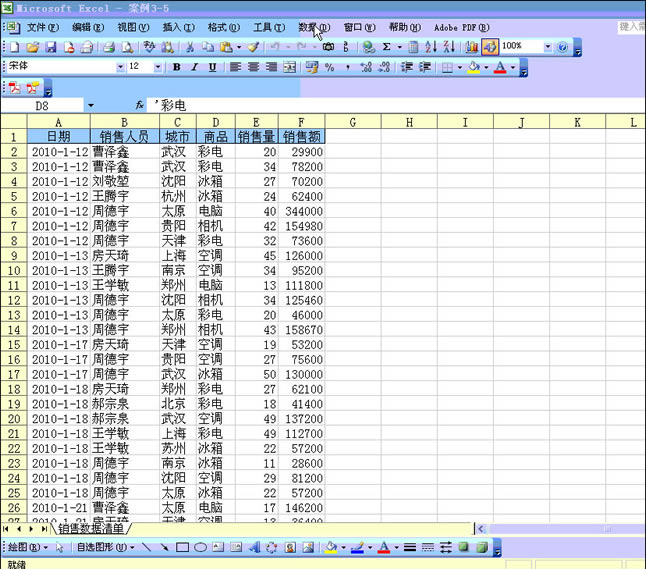Click the Name Box showing D8
Screen dimensions: 646x569
pos(42,106)
